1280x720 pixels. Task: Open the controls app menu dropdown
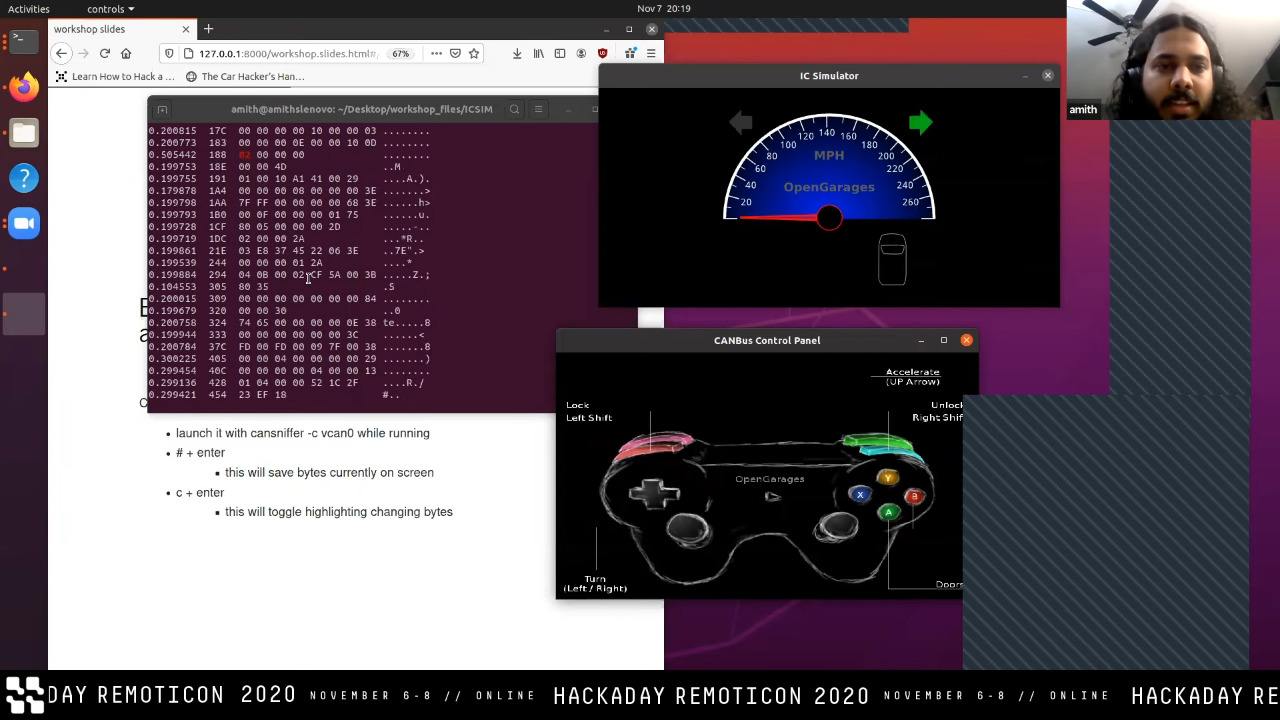pos(110,9)
